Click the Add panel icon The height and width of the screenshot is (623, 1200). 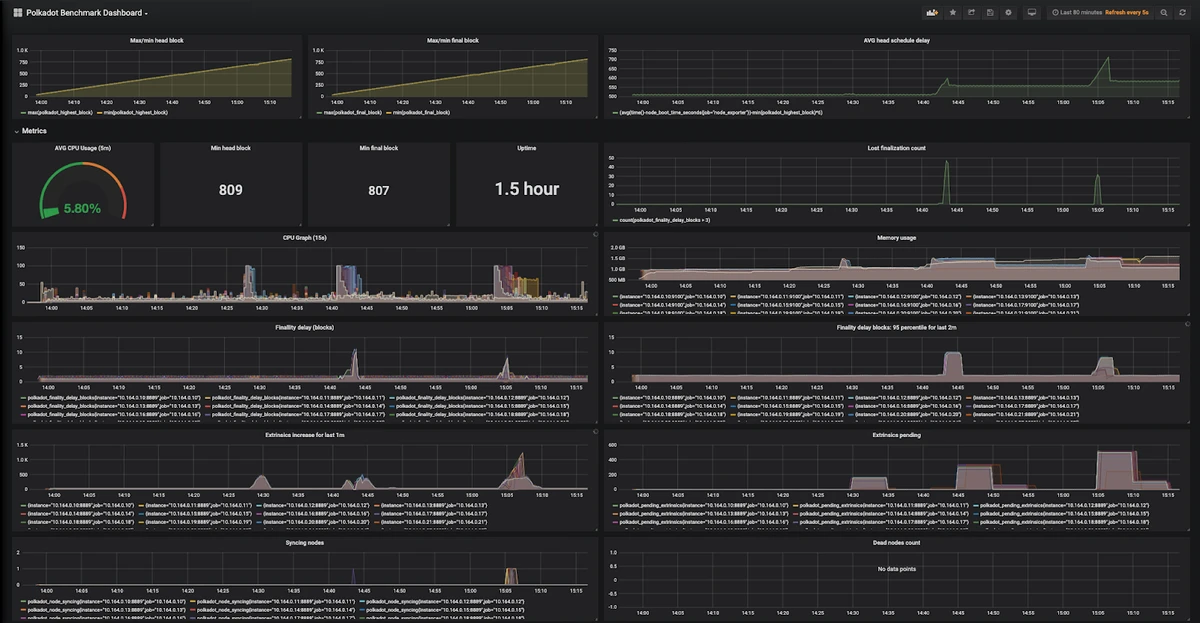(933, 13)
